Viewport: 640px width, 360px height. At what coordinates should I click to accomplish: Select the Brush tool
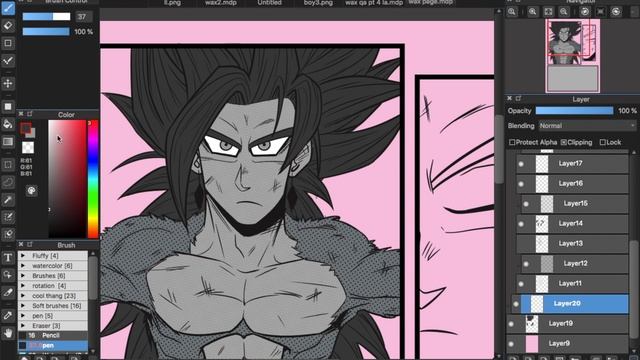tap(8, 8)
